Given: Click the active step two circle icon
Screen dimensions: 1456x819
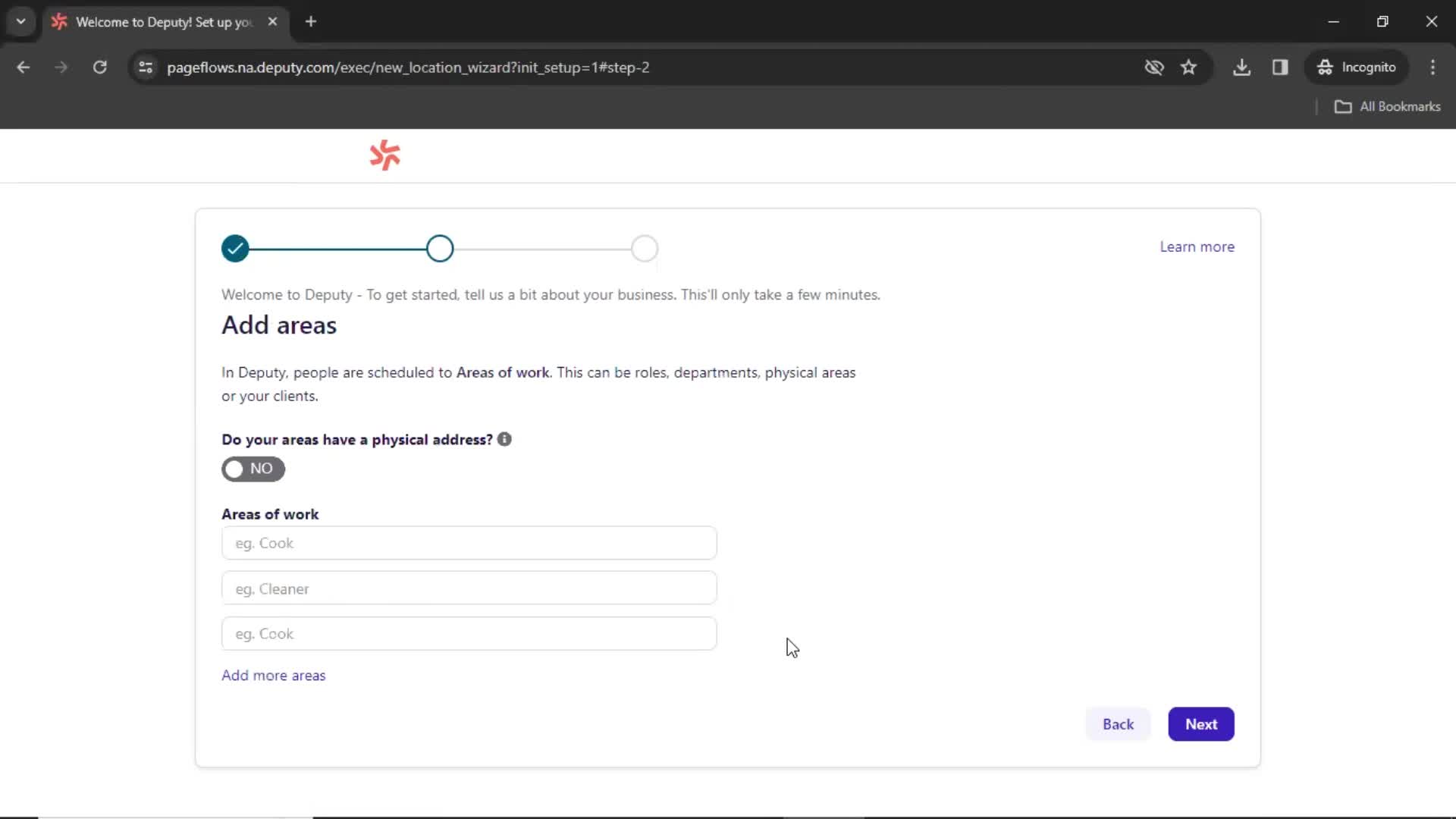Looking at the screenshot, I should [x=439, y=248].
